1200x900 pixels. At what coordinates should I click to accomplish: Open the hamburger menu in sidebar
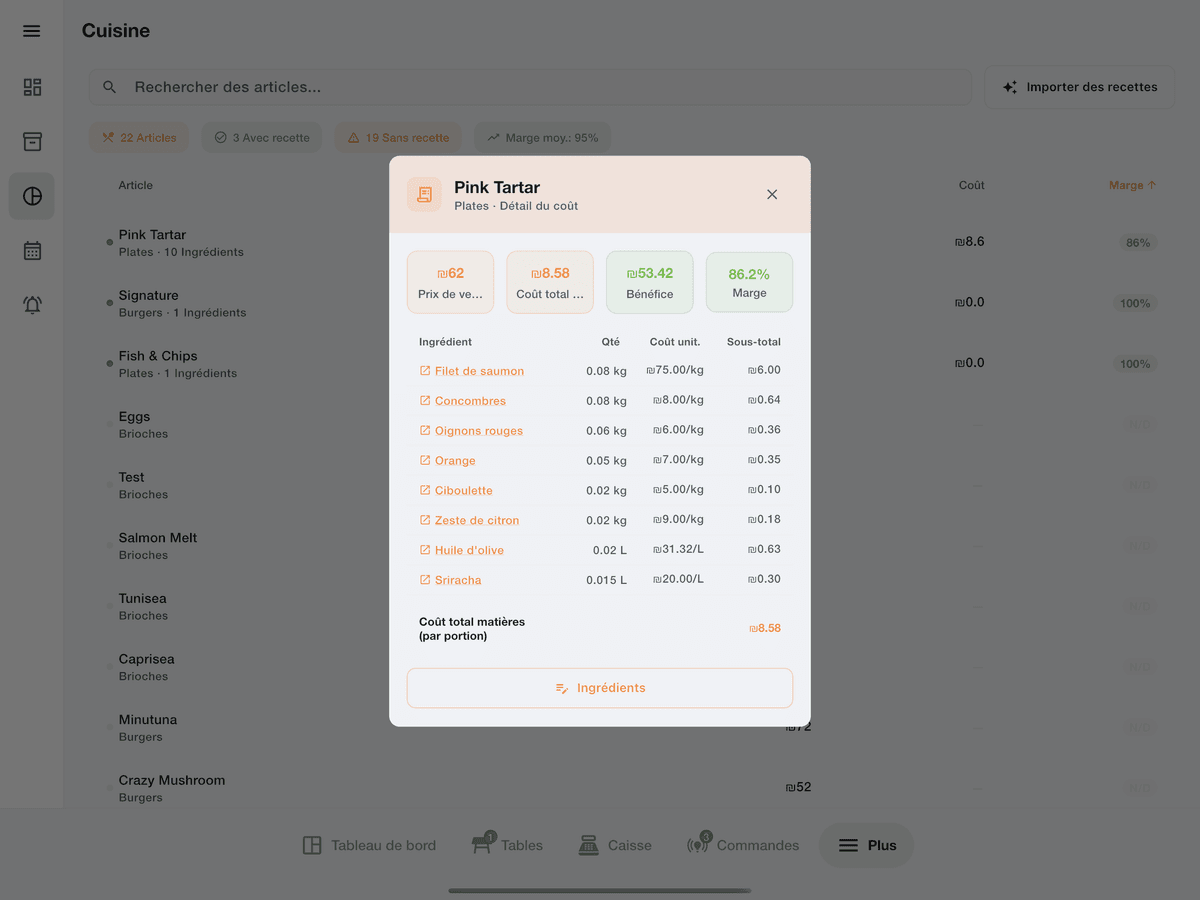[32, 31]
